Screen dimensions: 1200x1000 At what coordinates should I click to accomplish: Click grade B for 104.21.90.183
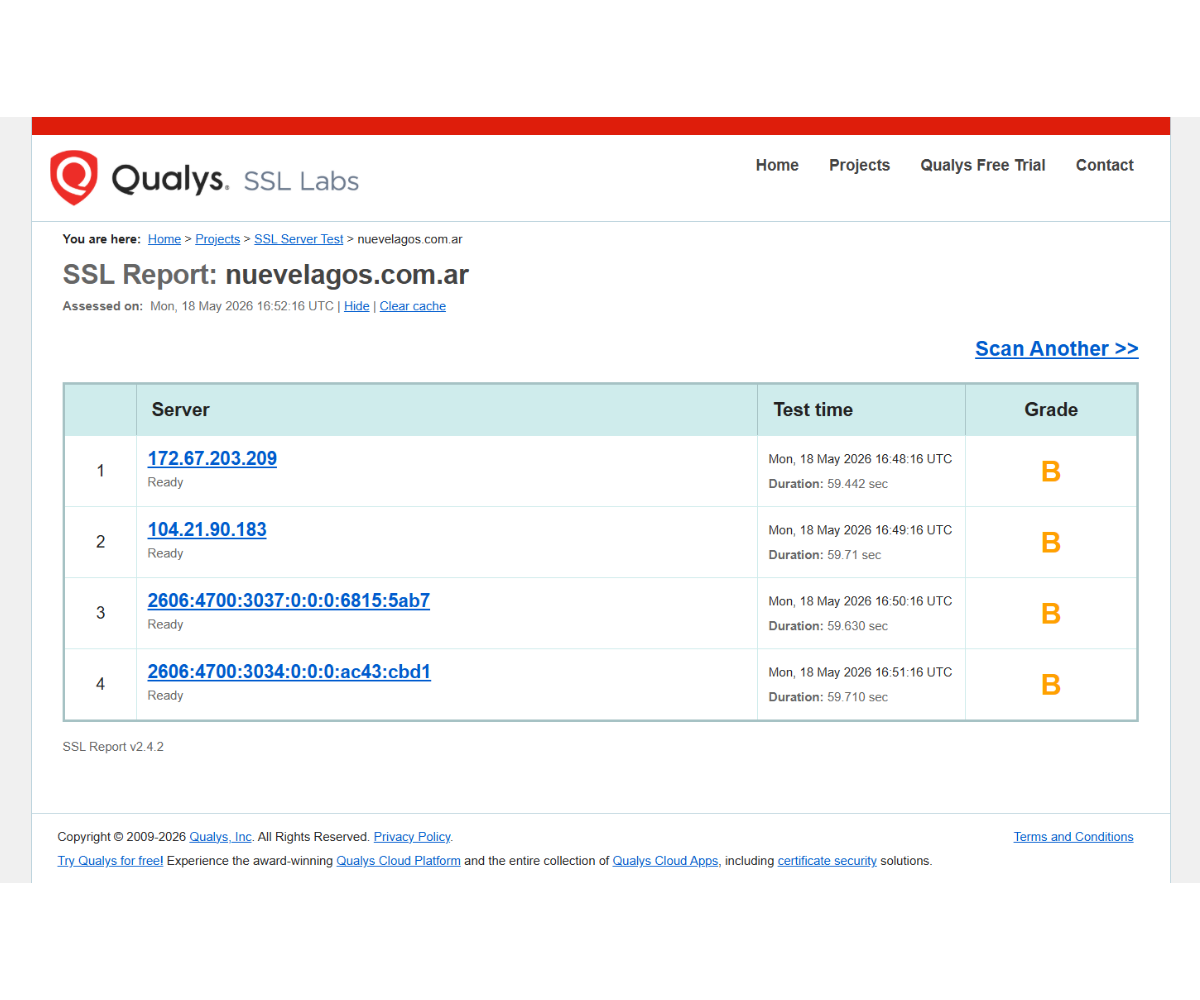[1051, 542]
